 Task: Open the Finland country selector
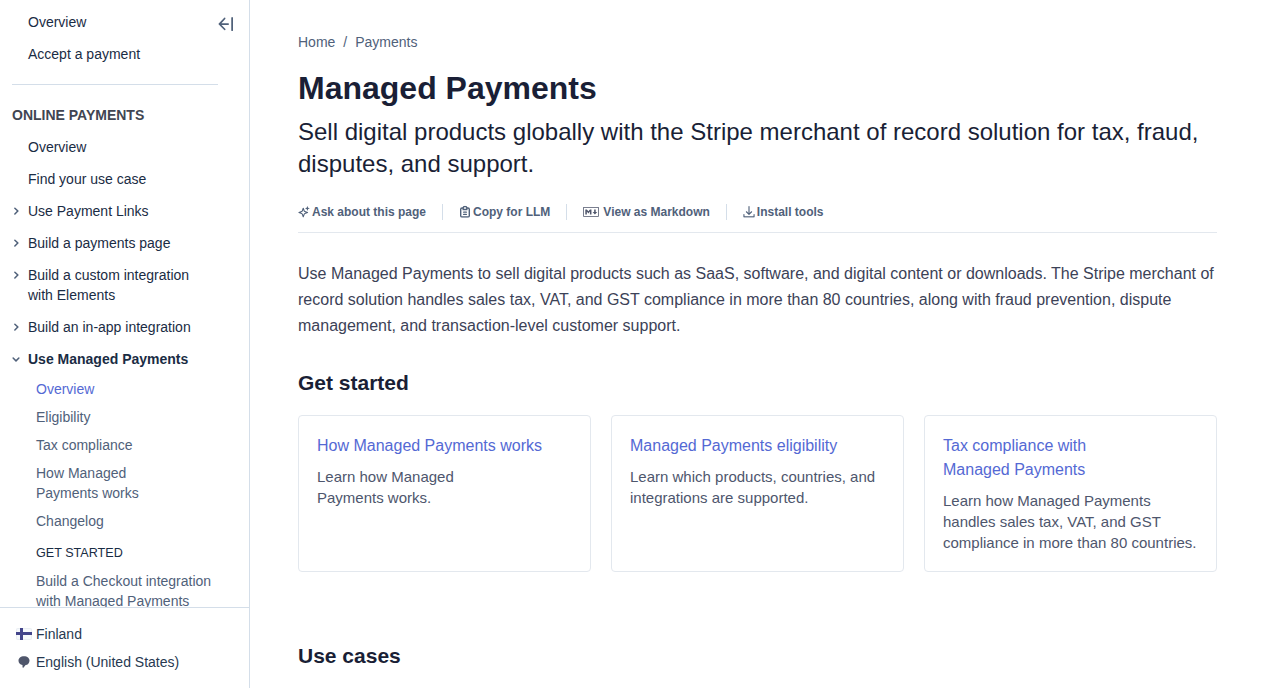(x=50, y=634)
